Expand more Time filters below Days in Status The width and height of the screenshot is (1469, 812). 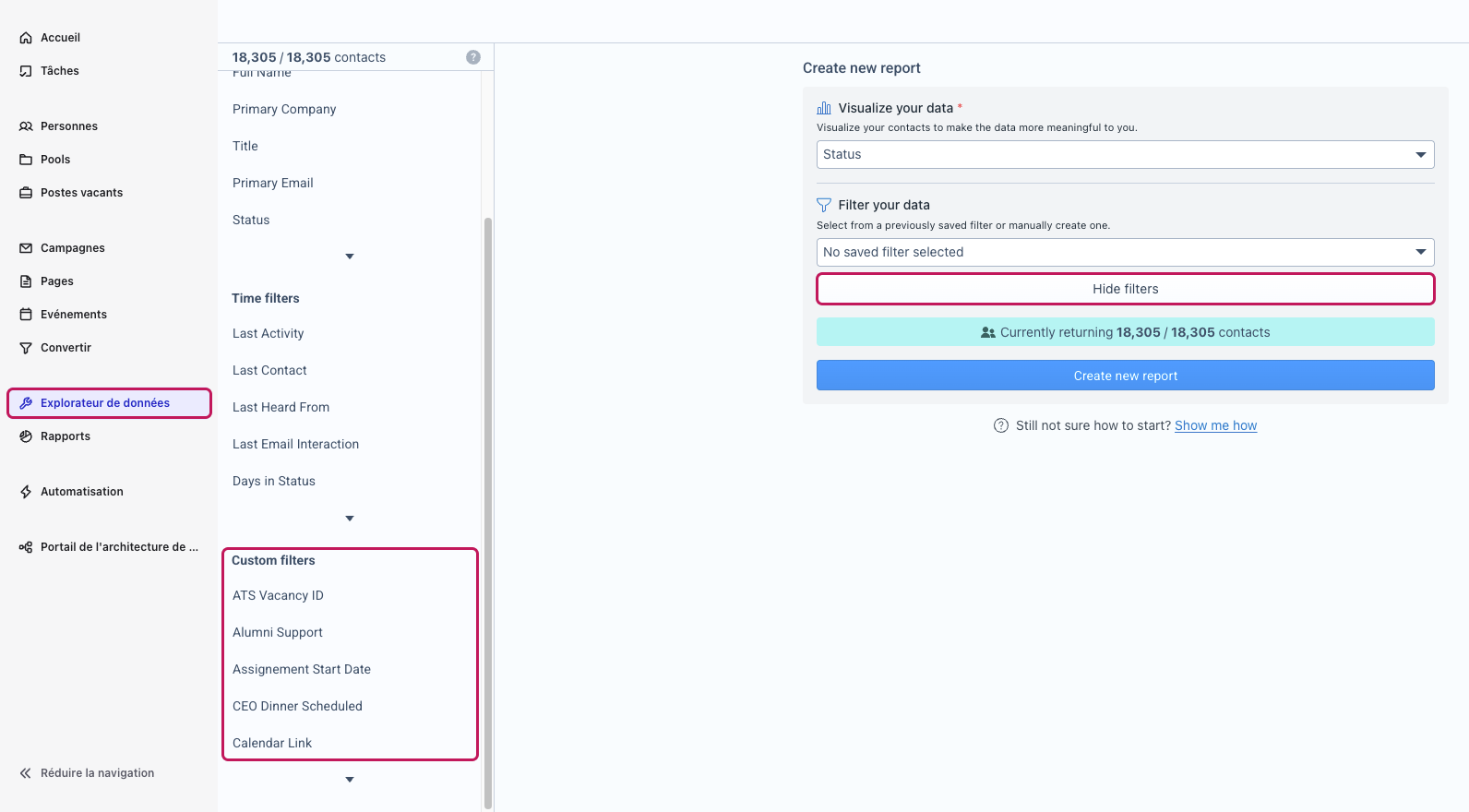(349, 519)
